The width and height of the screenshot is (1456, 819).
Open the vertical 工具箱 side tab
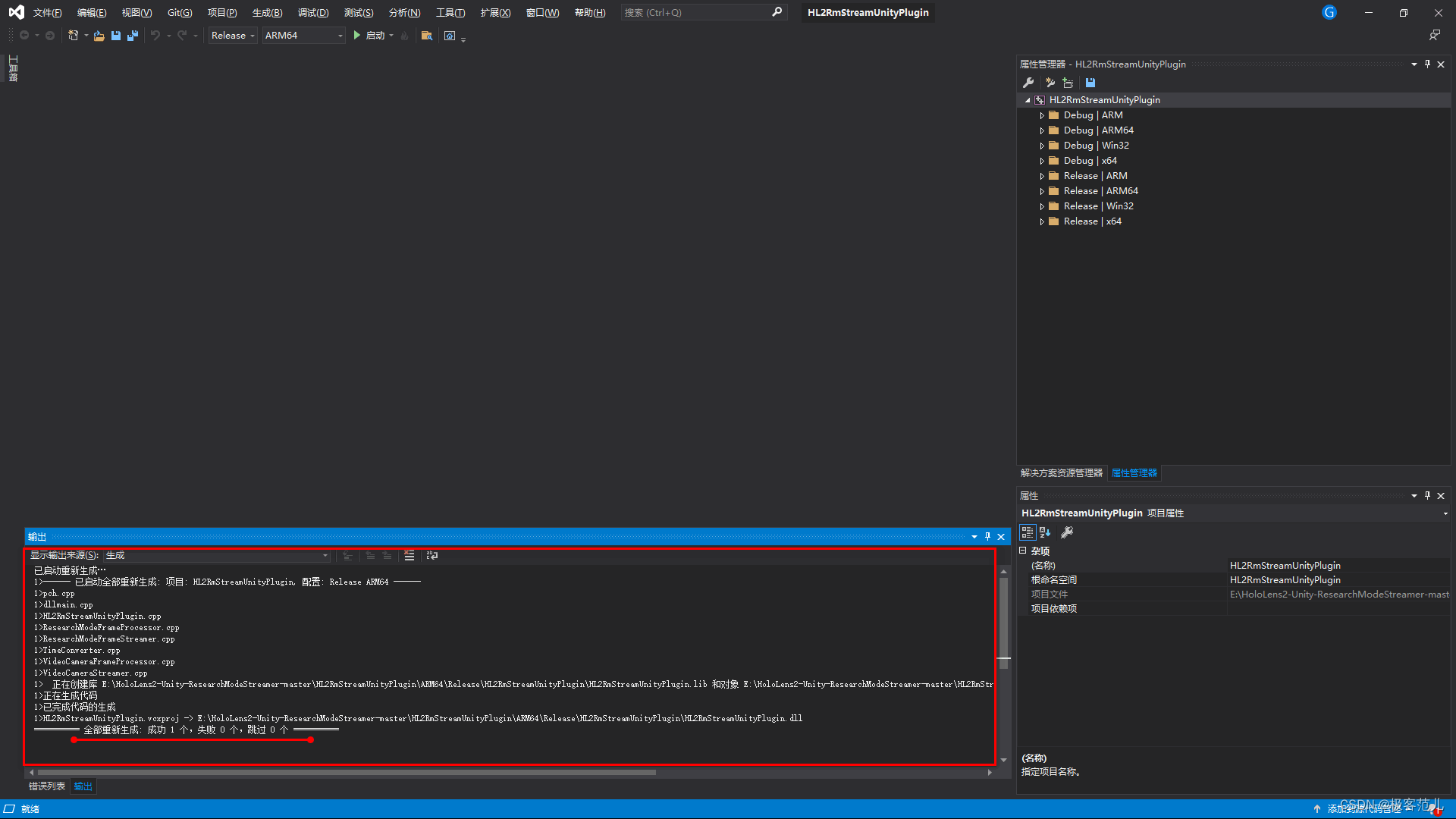click(x=13, y=69)
